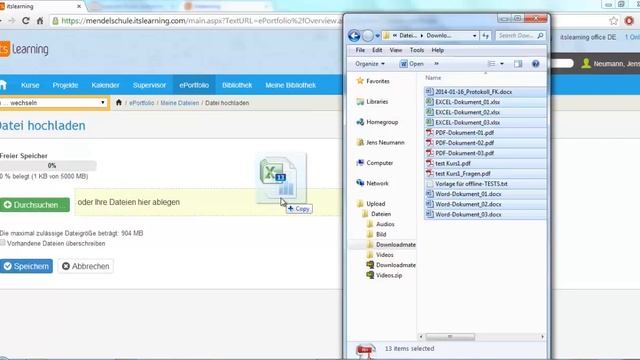Follow the ePortfolio breadcrumb link
This screenshot has width=640, height=360.
(142, 103)
